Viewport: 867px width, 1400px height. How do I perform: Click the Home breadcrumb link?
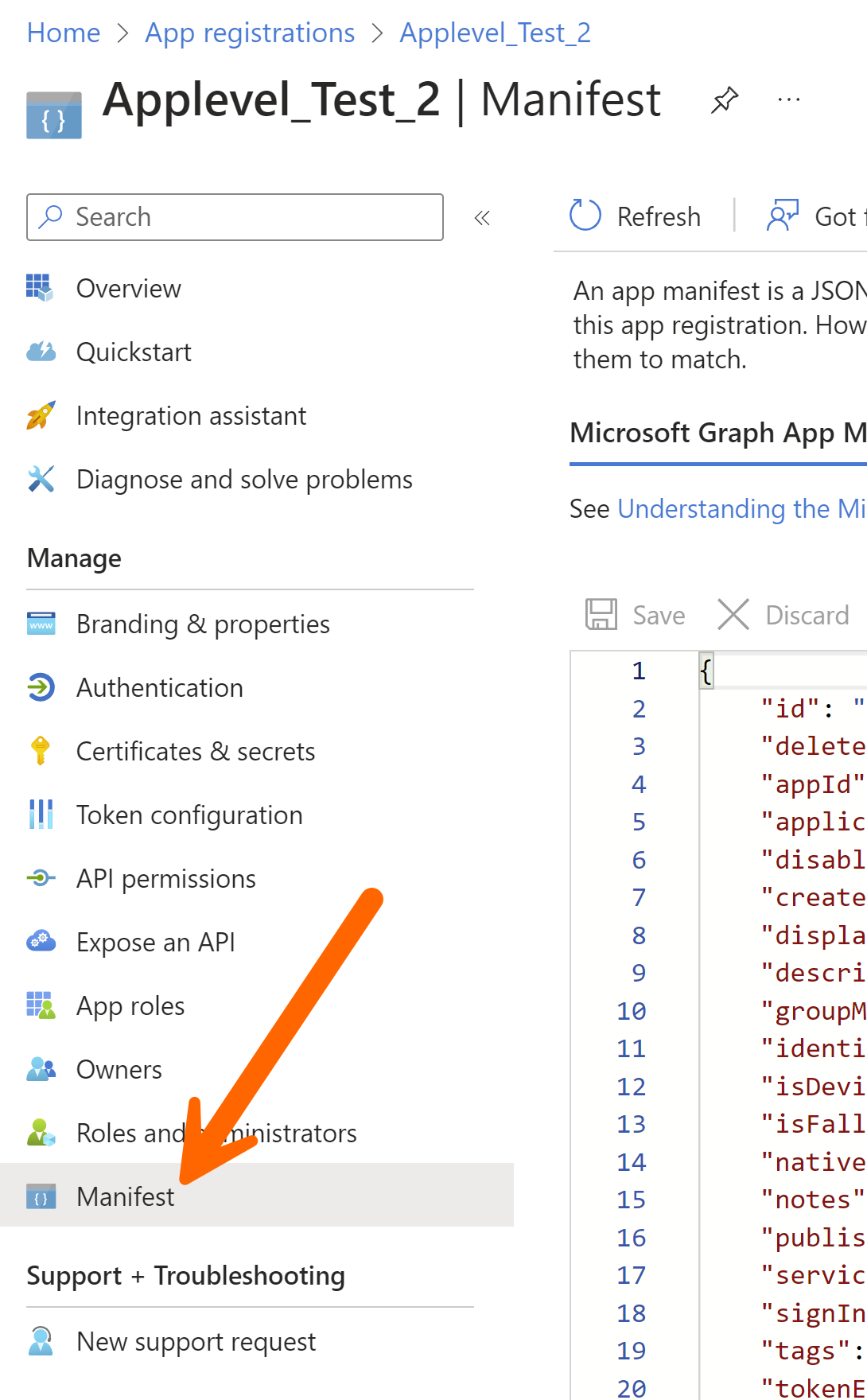click(64, 33)
